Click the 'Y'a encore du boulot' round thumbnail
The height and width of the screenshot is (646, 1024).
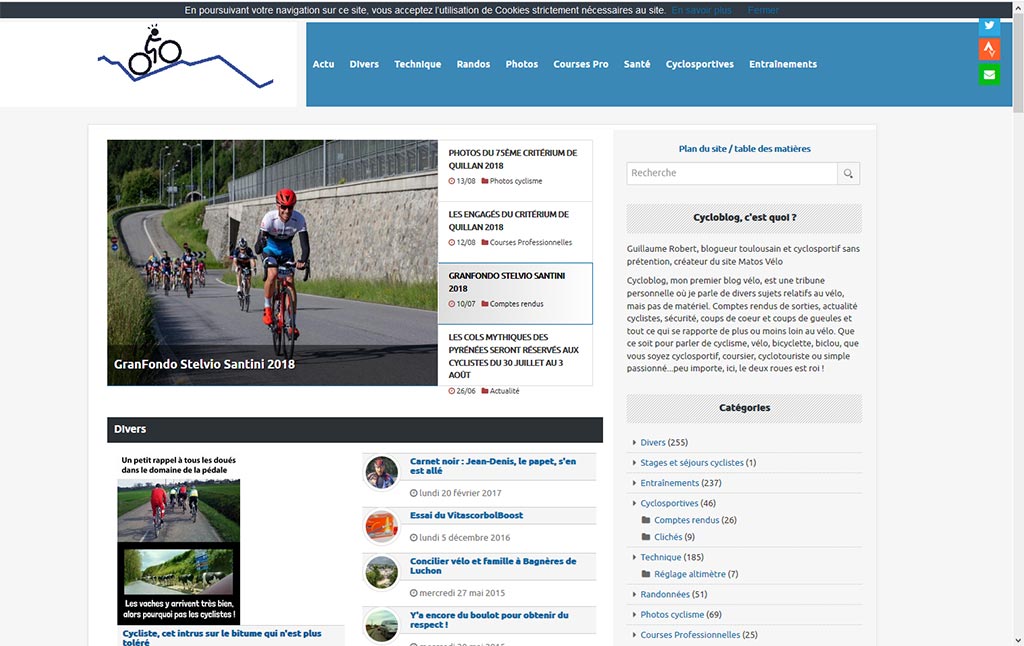point(382,625)
